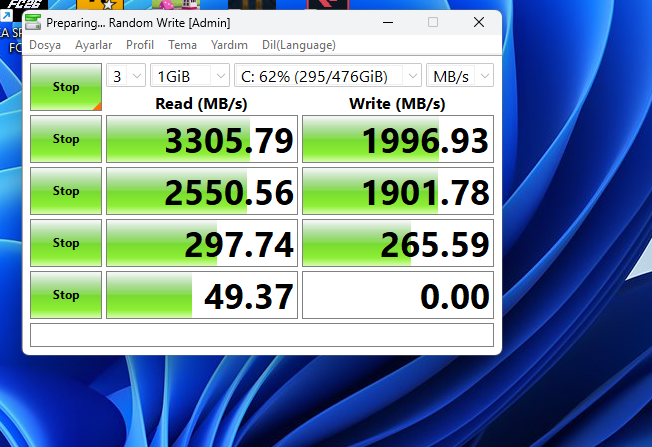This screenshot has height=447, width=652.
Task: Click the Preparing... Random Write title text
Action: [138, 23]
